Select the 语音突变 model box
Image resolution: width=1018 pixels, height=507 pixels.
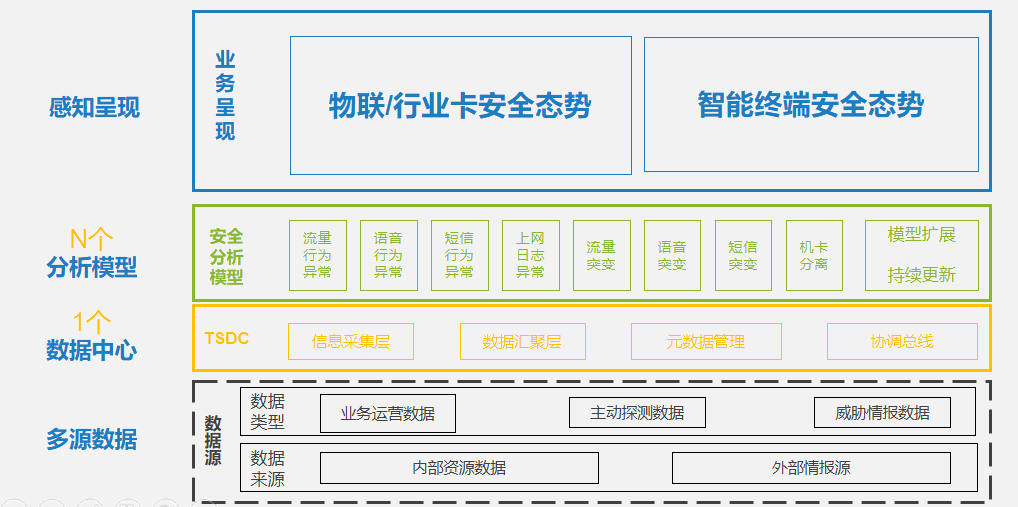tap(672, 255)
